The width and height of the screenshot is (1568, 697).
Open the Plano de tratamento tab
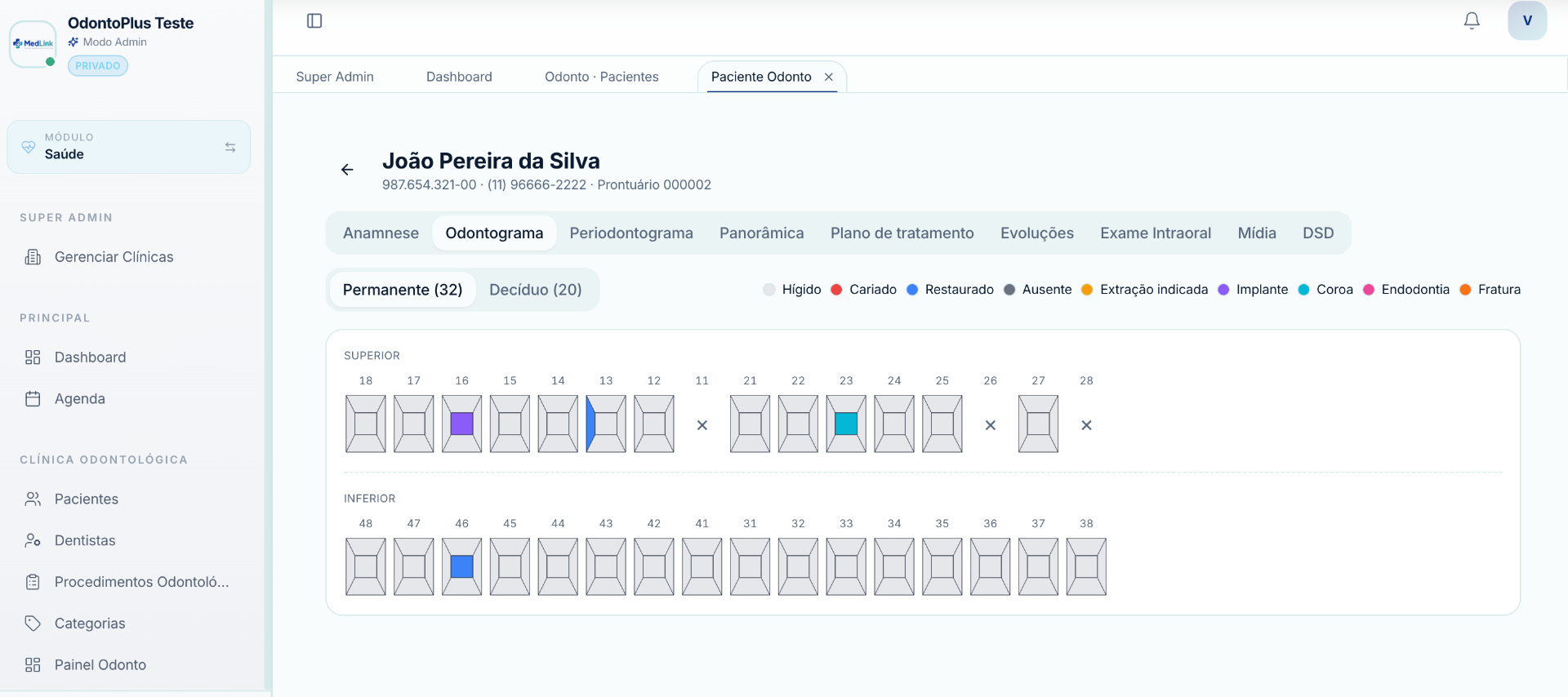(902, 233)
